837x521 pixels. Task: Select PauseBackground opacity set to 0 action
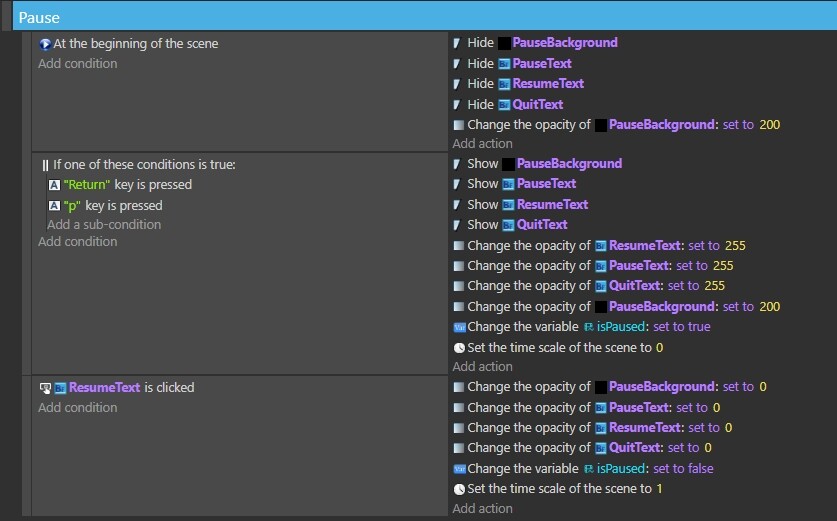click(610, 387)
